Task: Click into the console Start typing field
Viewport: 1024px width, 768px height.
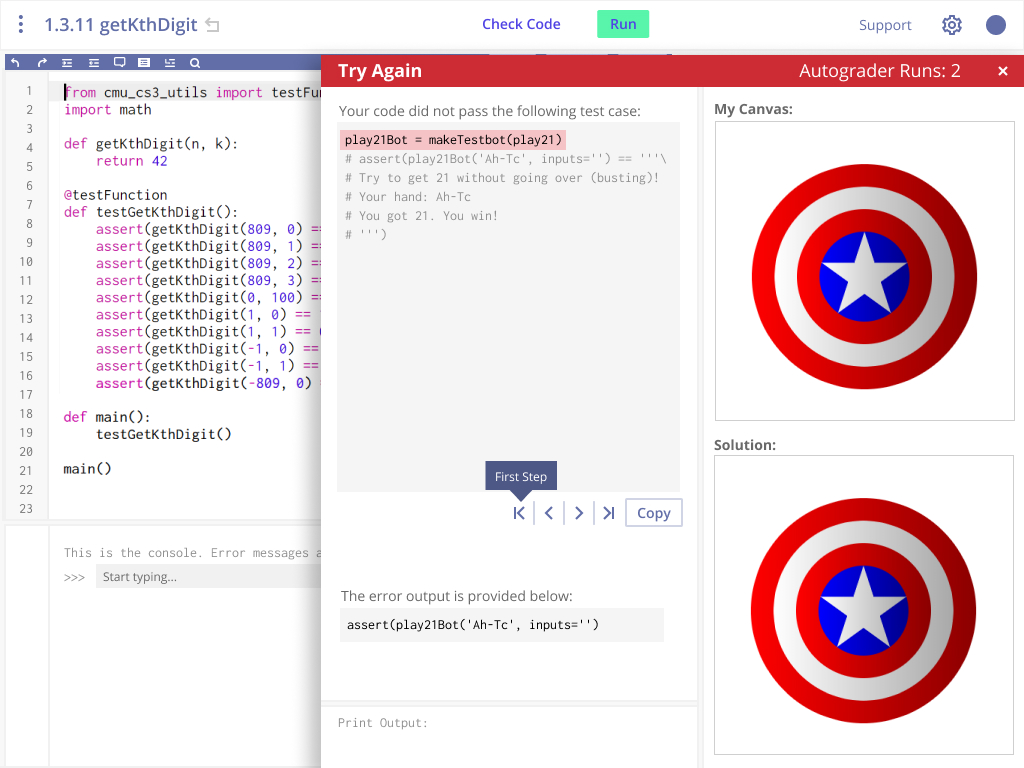Action: pos(208,577)
